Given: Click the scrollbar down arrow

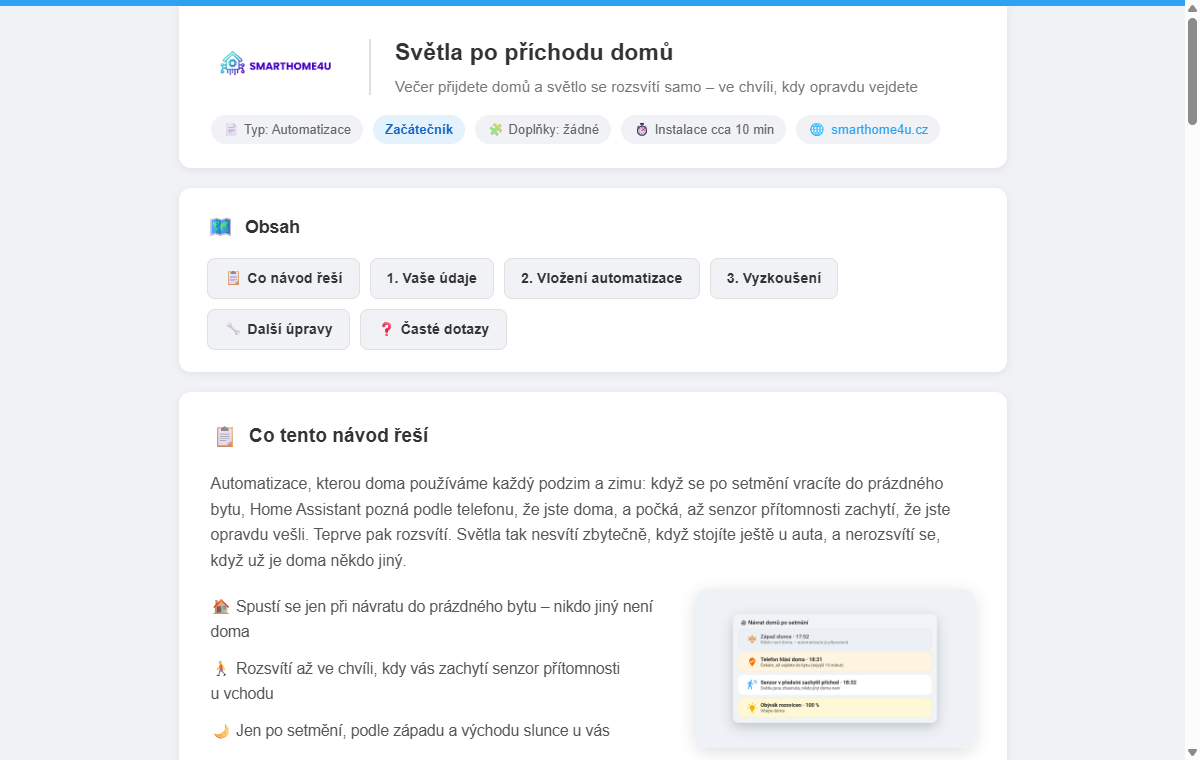Looking at the screenshot, I should [x=1192, y=752].
